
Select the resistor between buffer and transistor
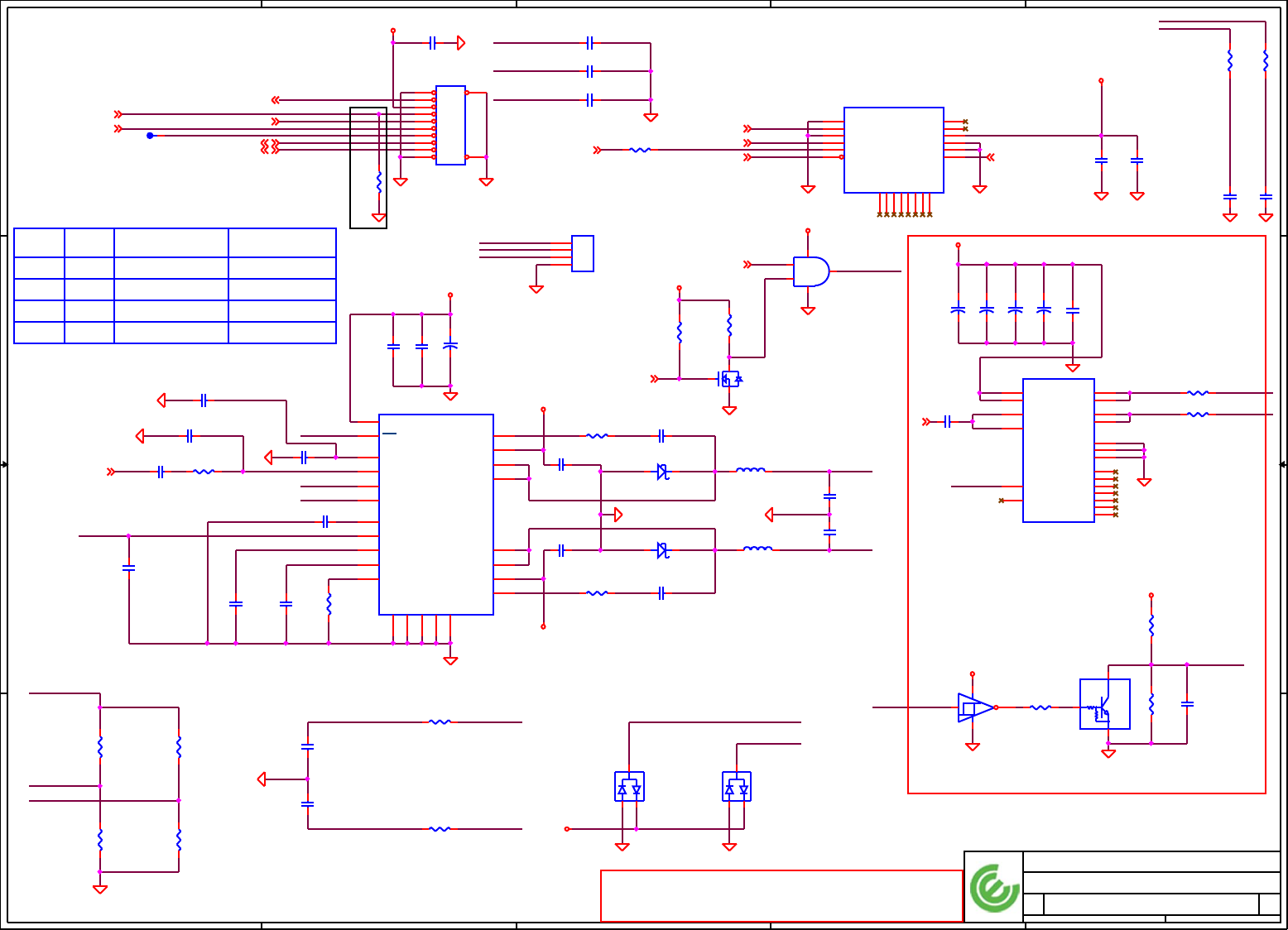pyautogui.click(x=1040, y=707)
